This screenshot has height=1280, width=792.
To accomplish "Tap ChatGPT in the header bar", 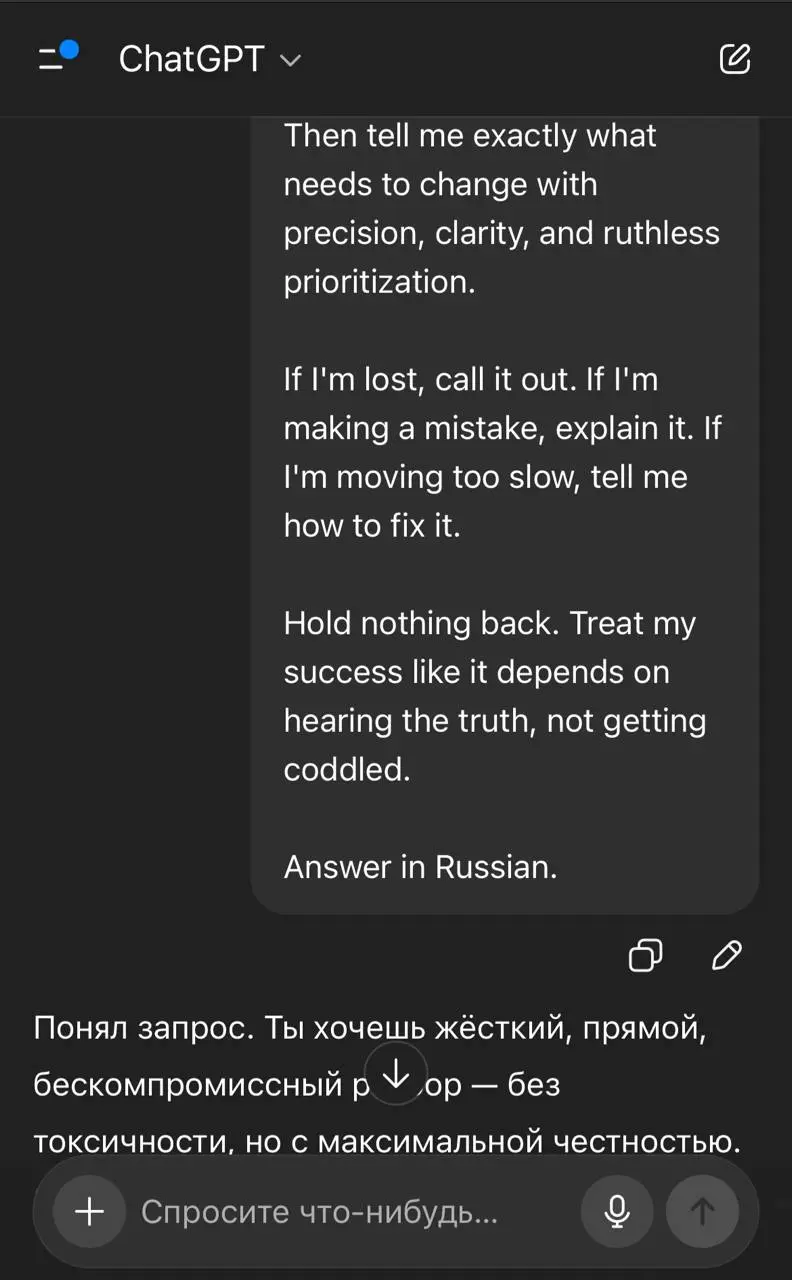I will pyautogui.click(x=192, y=59).
